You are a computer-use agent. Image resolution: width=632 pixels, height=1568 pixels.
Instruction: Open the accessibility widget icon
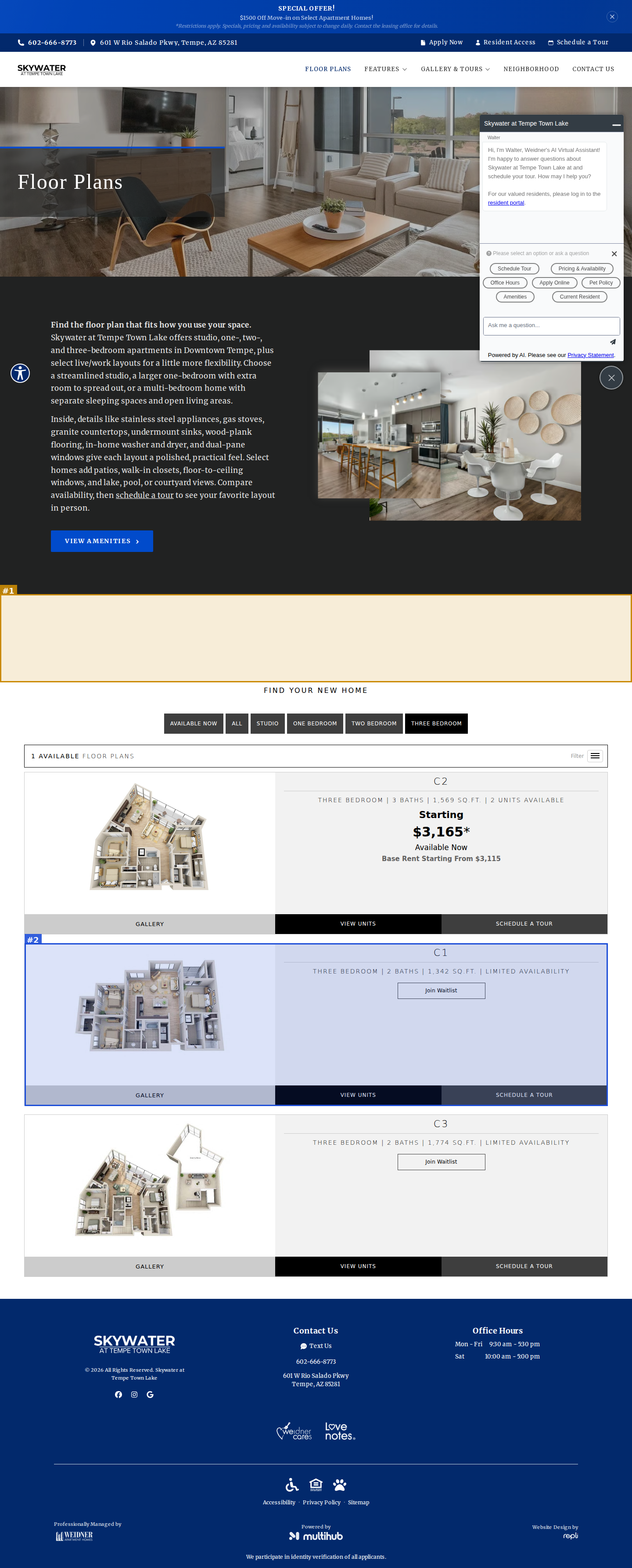click(x=20, y=372)
